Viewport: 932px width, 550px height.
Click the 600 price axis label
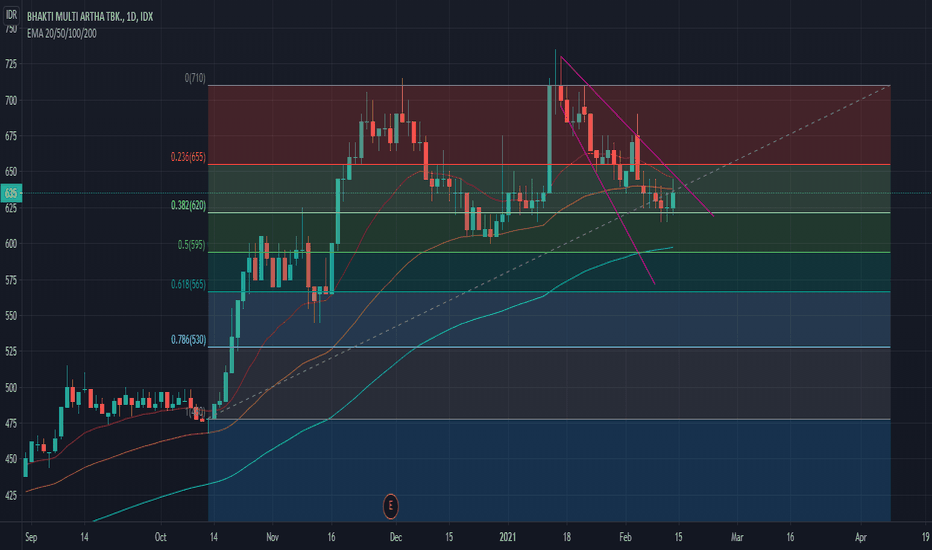point(11,244)
